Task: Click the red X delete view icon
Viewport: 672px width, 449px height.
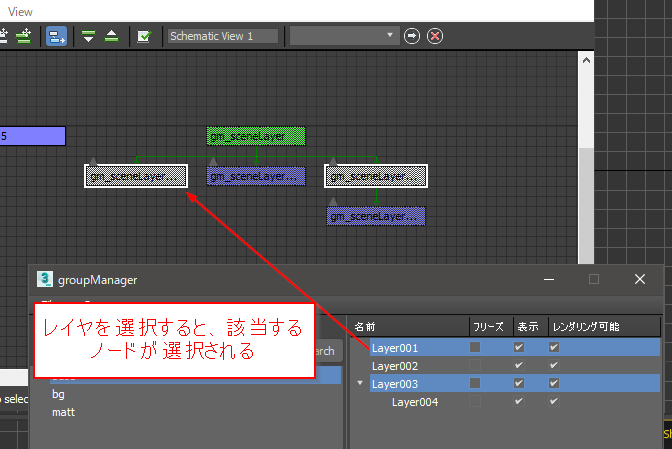Action: click(x=435, y=36)
